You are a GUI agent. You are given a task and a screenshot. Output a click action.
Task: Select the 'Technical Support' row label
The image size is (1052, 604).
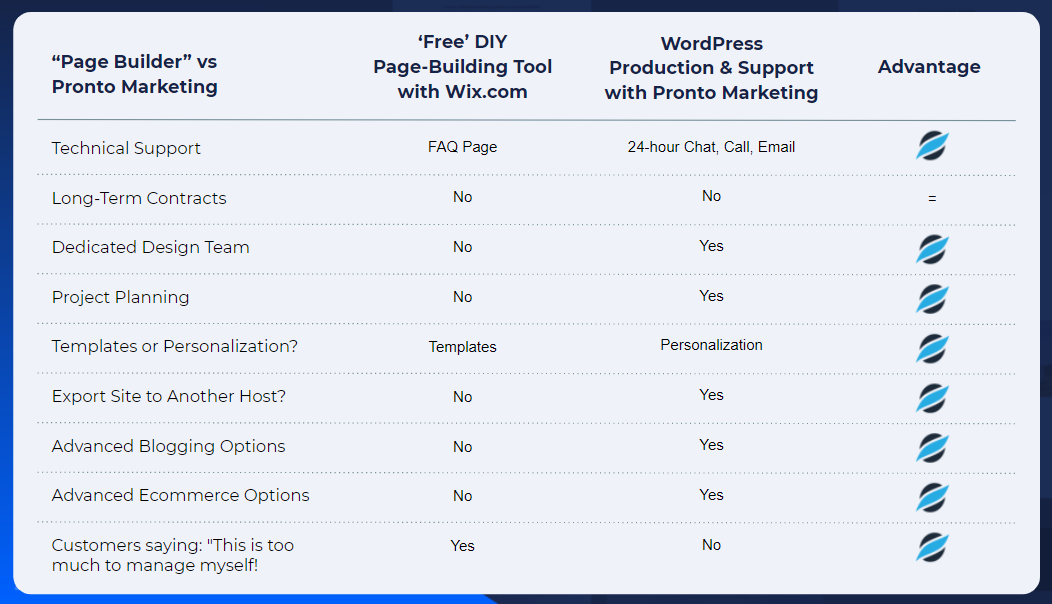126,148
